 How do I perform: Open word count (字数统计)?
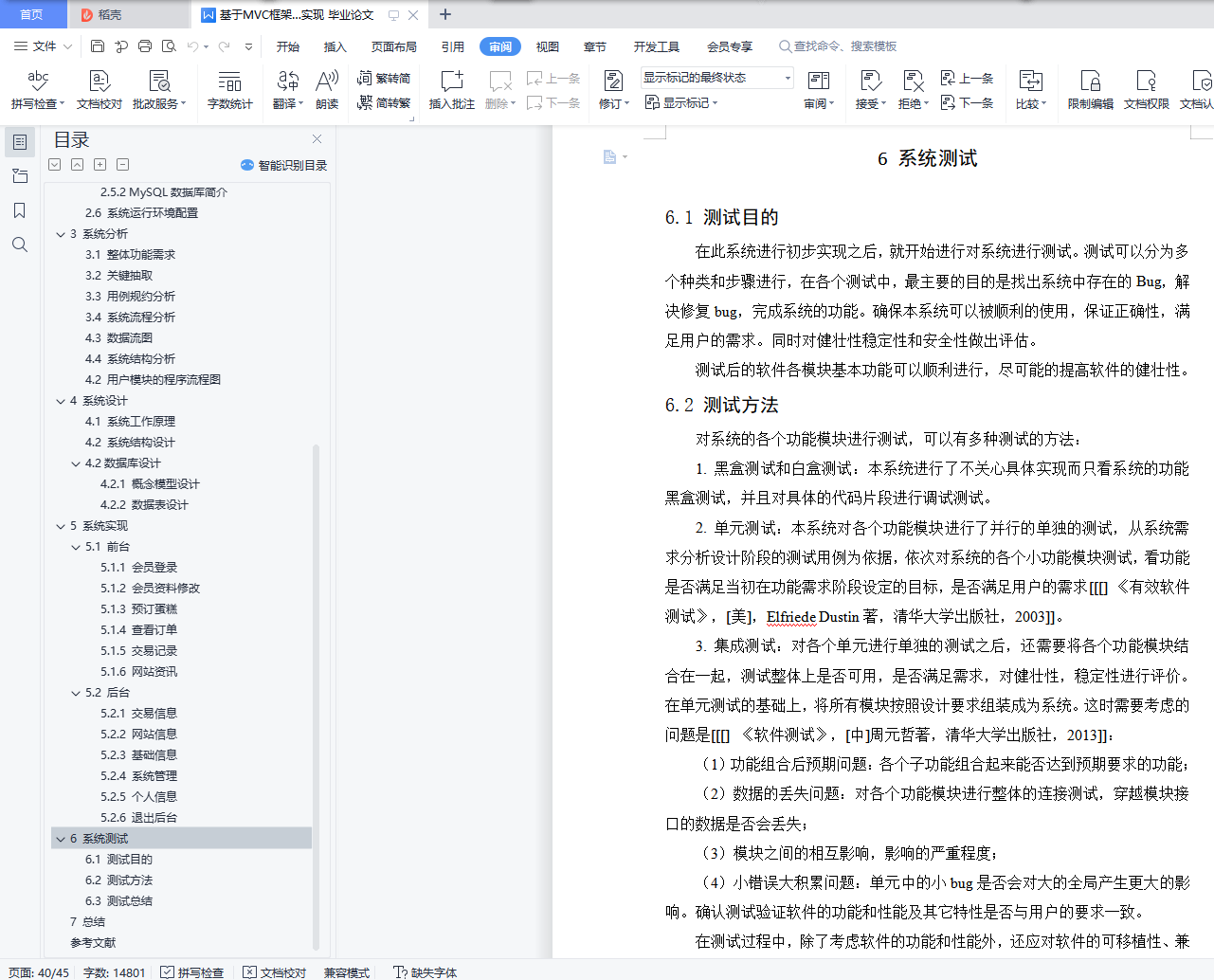click(x=230, y=90)
